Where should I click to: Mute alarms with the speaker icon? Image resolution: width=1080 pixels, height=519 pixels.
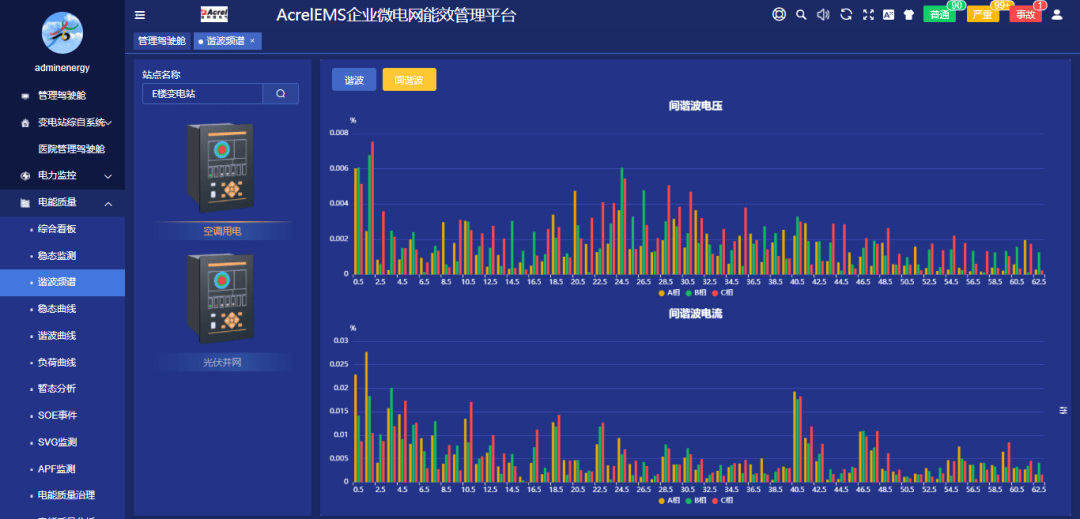click(823, 14)
